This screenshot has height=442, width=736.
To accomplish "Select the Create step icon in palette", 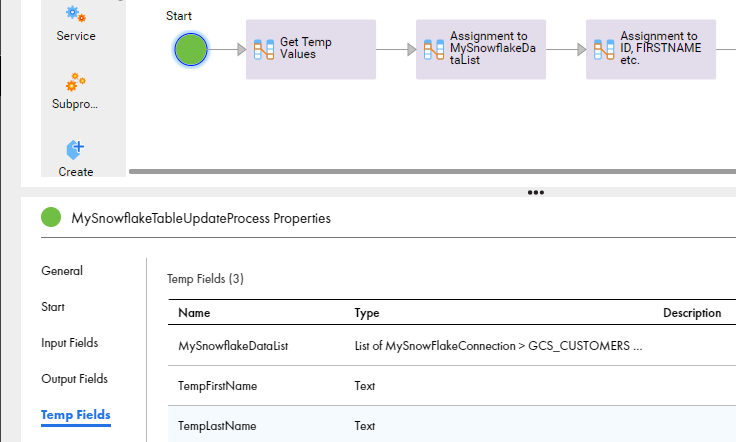I will coord(76,150).
